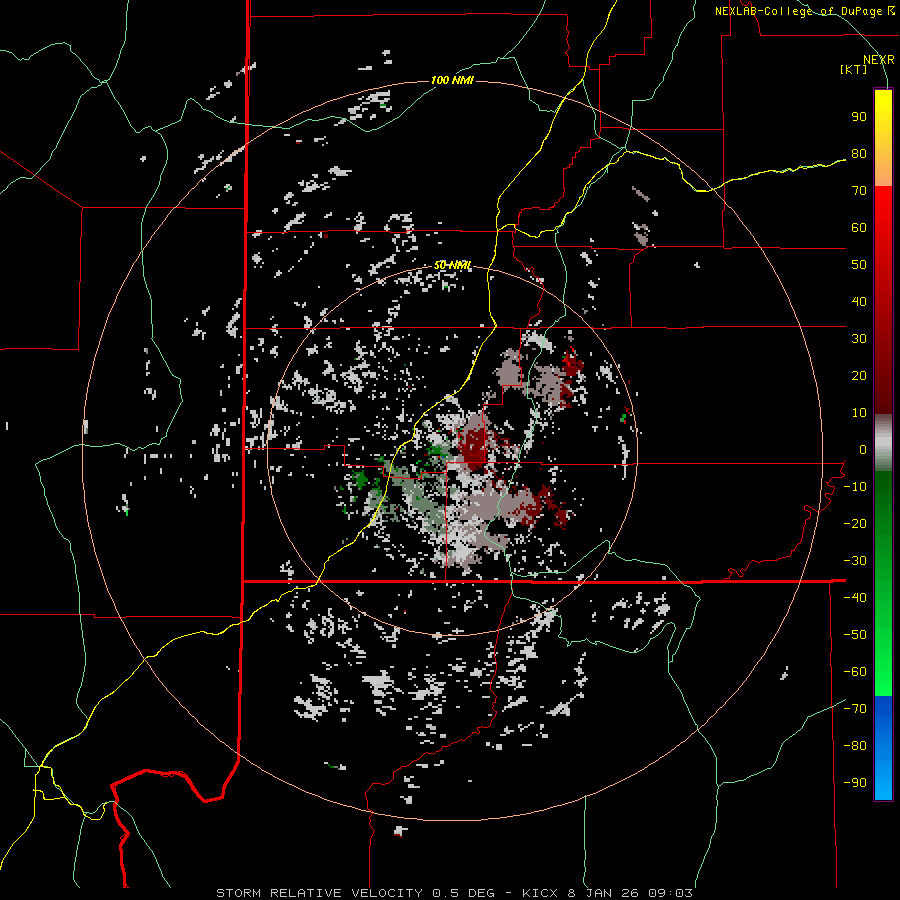Click the KT units label above scale
Image resolution: width=900 pixels, height=900 pixels.
[853, 69]
